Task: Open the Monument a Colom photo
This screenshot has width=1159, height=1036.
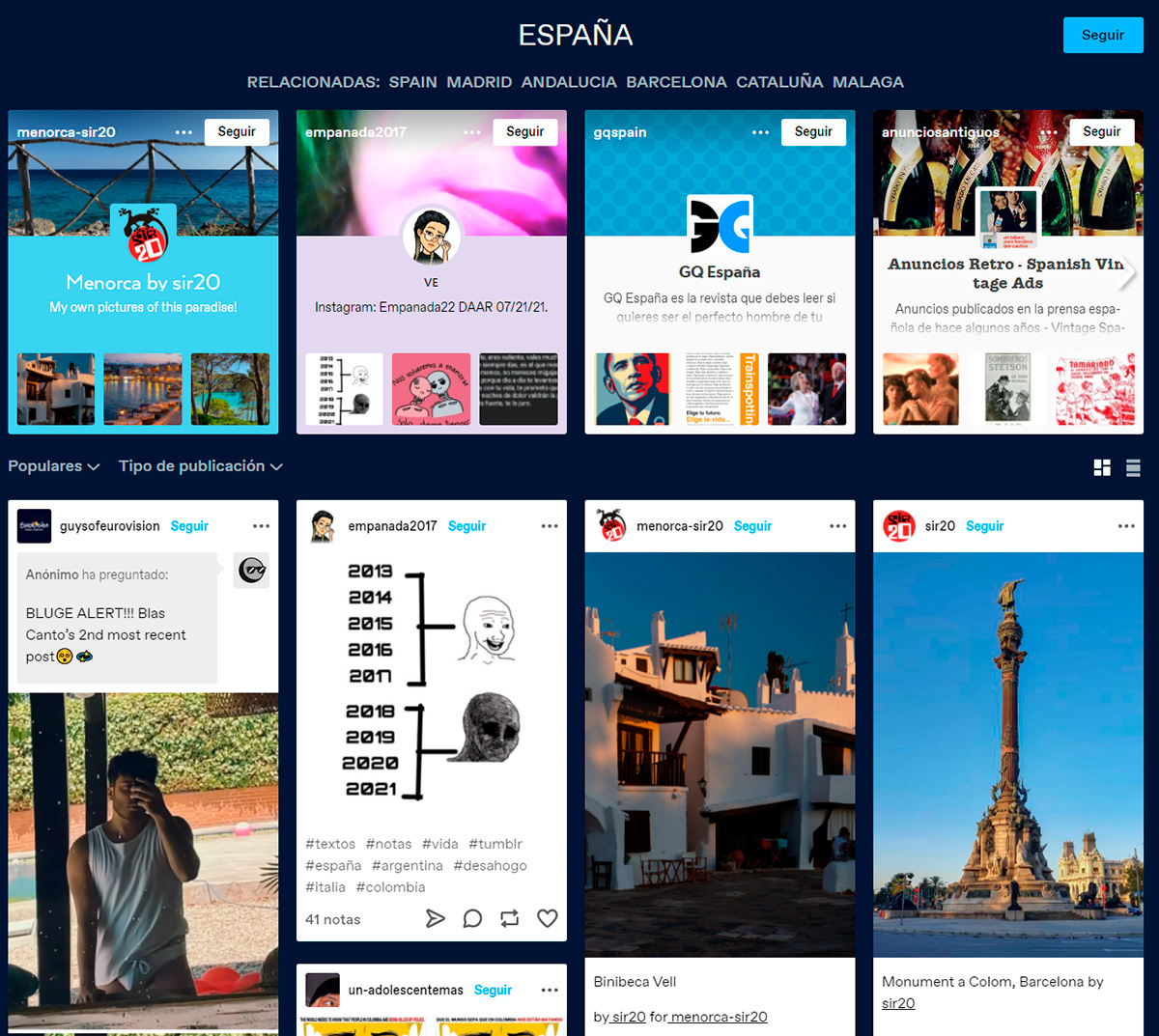Action: pyautogui.click(x=1007, y=753)
